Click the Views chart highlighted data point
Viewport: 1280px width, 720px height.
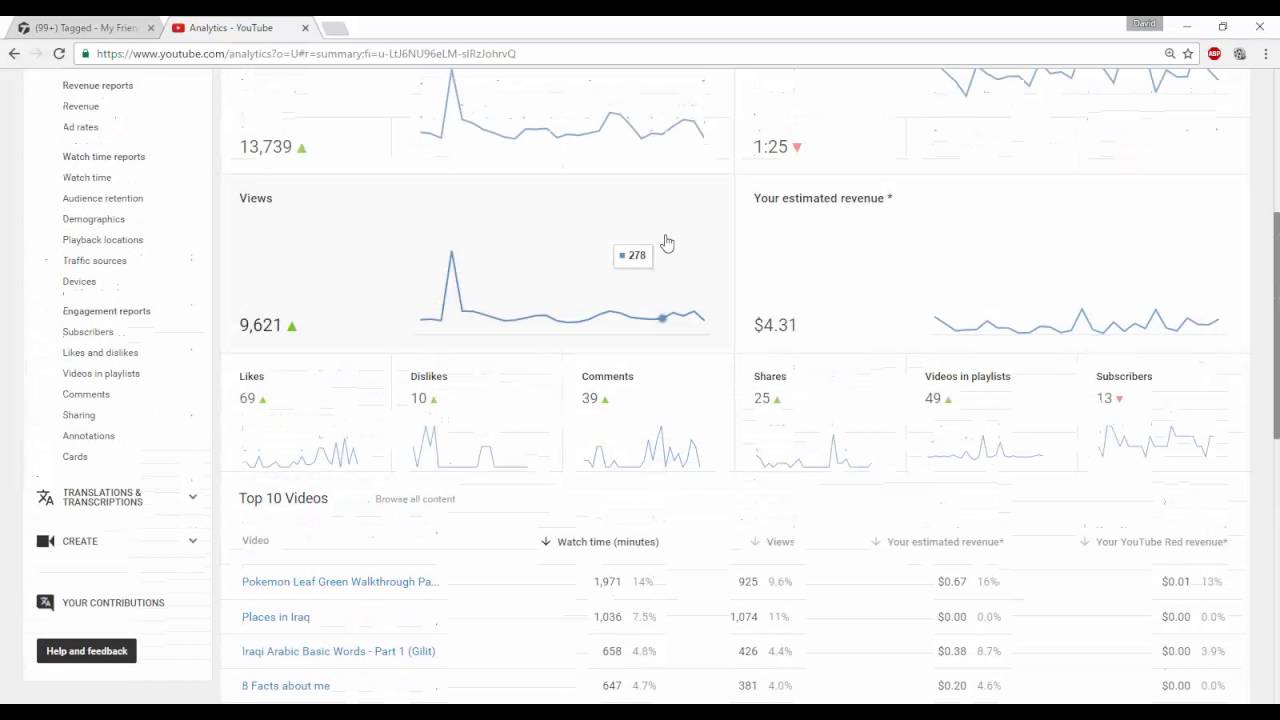(662, 318)
